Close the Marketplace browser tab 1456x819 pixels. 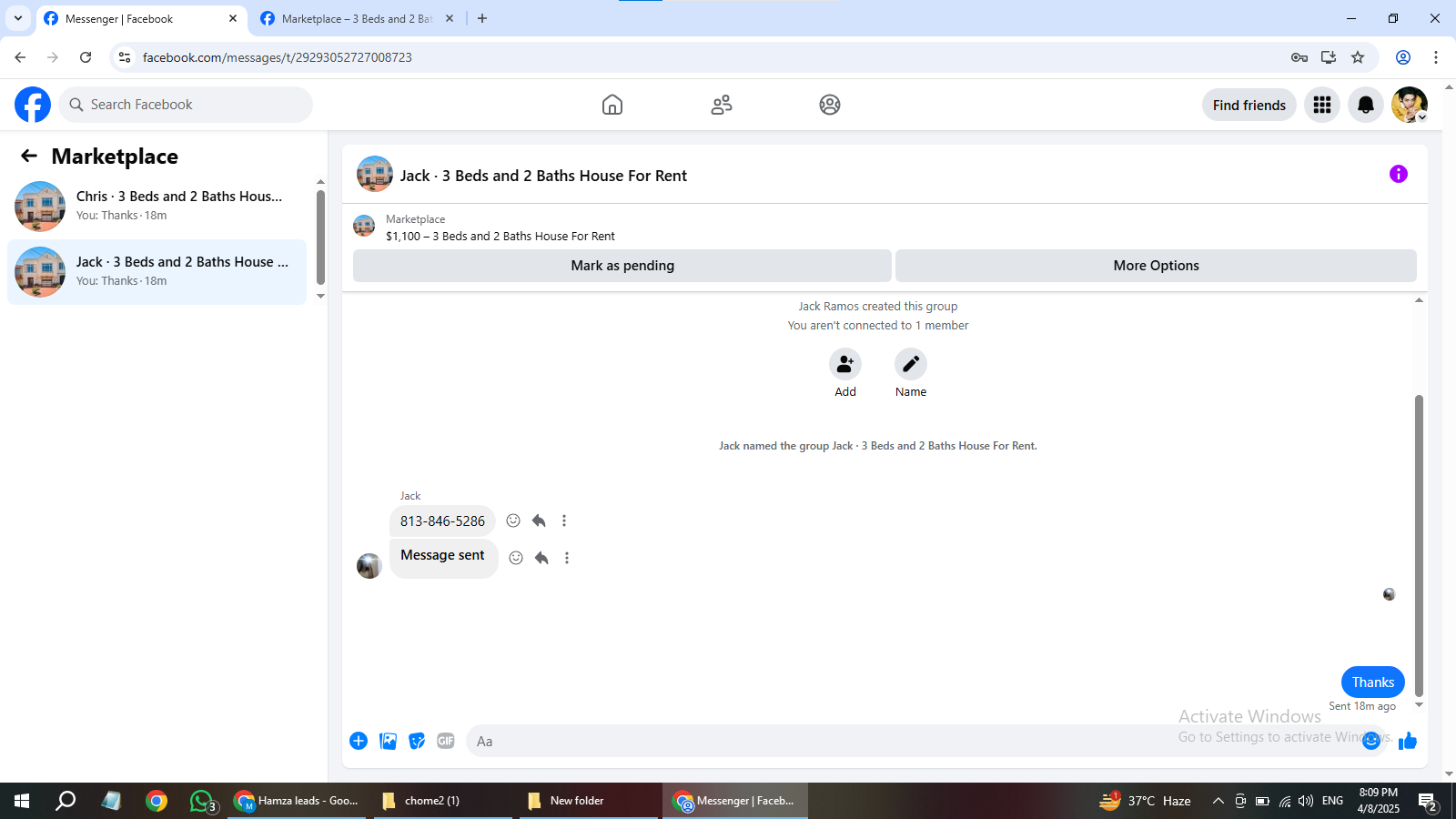click(x=450, y=18)
